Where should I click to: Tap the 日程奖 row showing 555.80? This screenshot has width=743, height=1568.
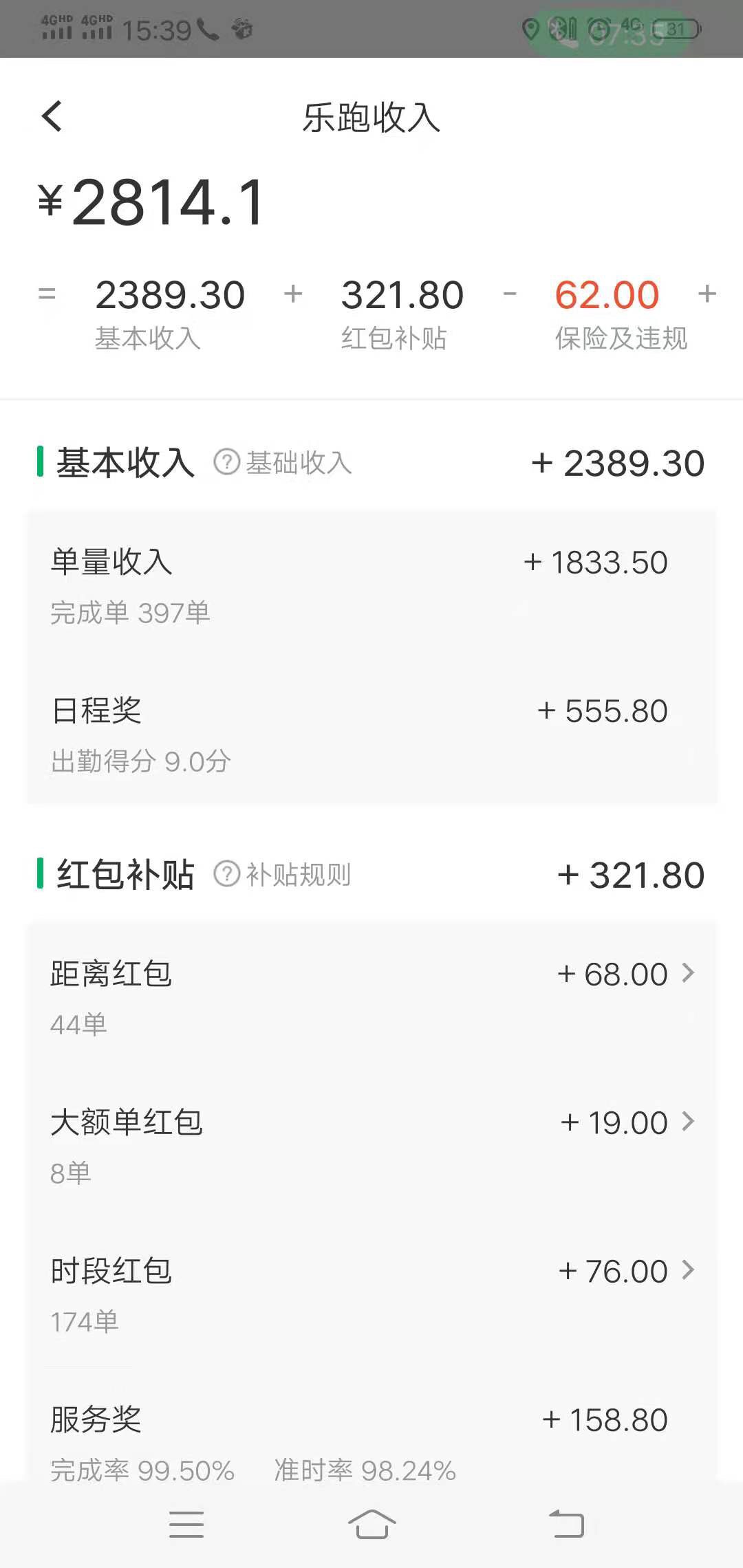371,734
